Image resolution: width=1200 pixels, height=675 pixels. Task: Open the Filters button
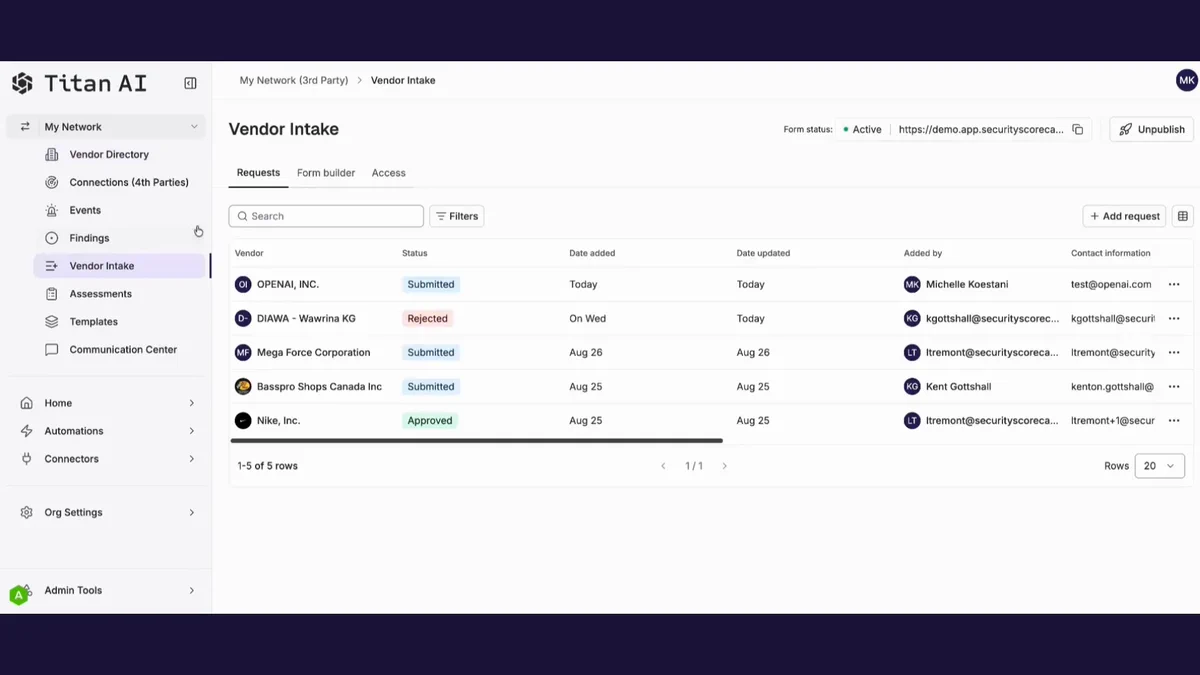point(457,216)
